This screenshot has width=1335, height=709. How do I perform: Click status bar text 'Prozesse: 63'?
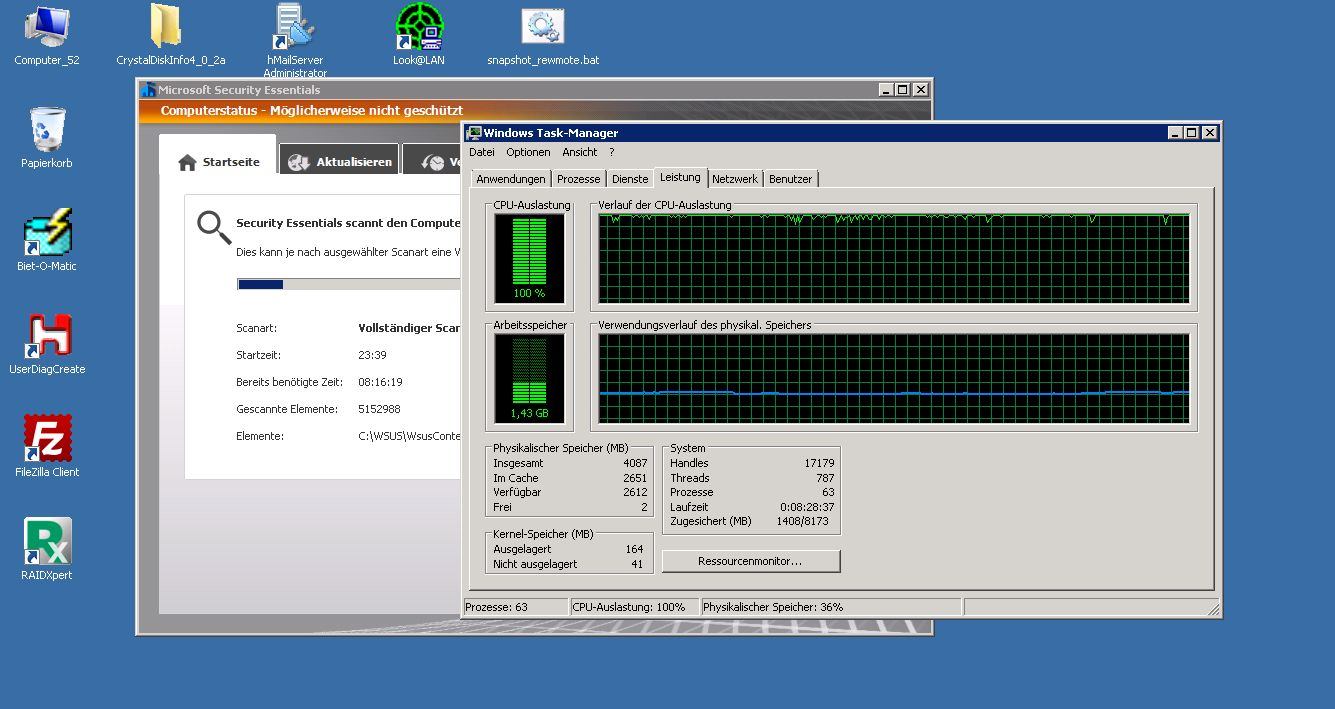[x=496, y=607]
